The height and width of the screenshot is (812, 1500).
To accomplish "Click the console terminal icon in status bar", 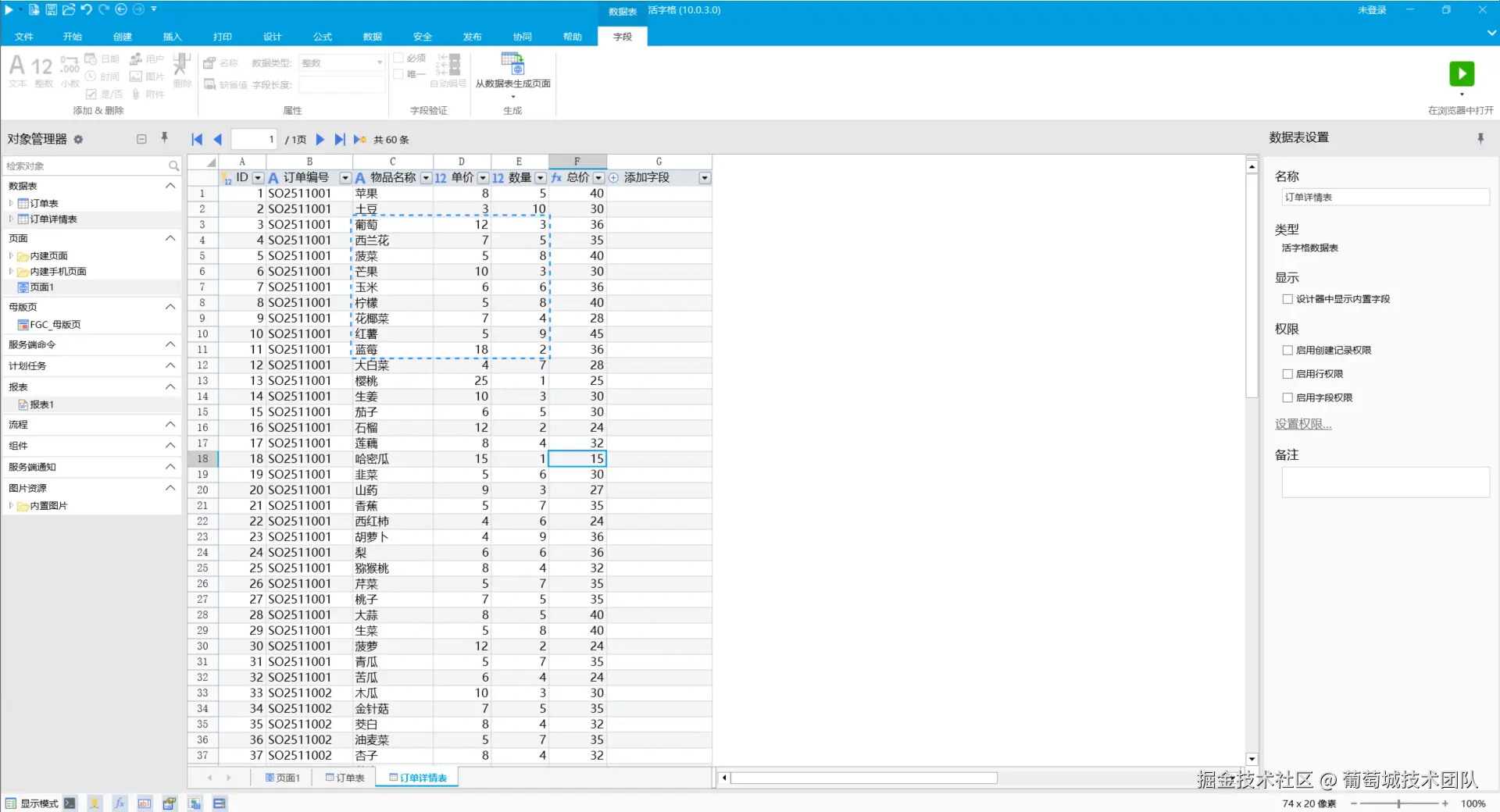I will coord(70,803).
